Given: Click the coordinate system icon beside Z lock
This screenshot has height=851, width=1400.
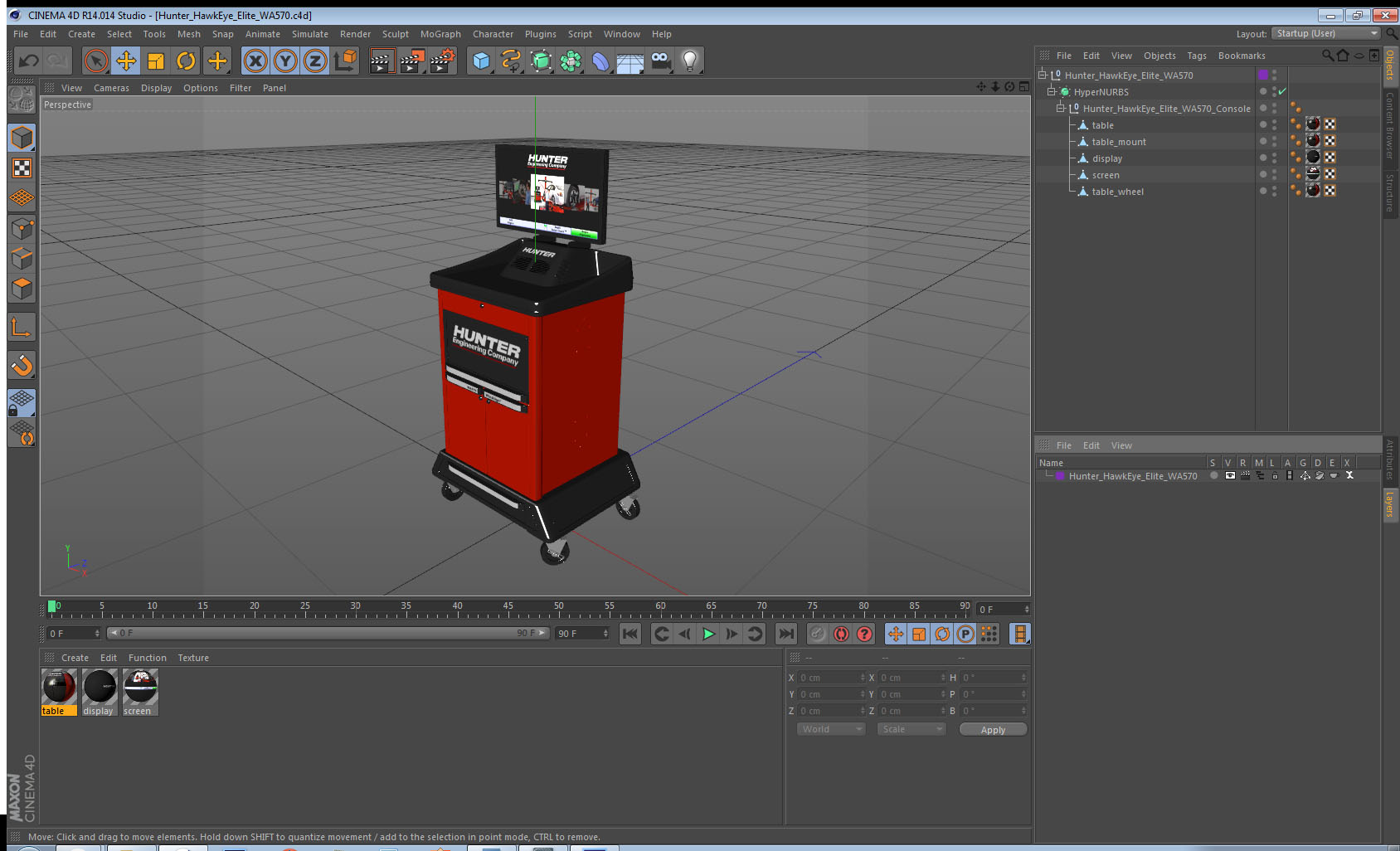Looking at the screenshot, I should 345,61.
